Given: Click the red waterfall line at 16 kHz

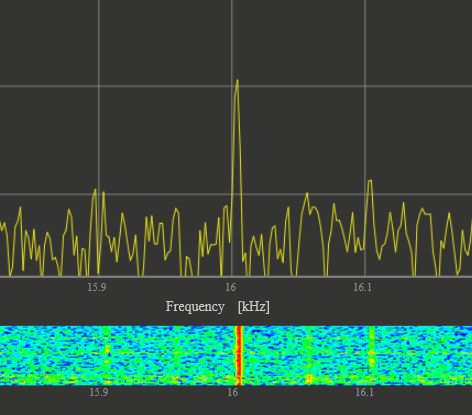Looking at the screenshot, I should (x=239, y=356).
